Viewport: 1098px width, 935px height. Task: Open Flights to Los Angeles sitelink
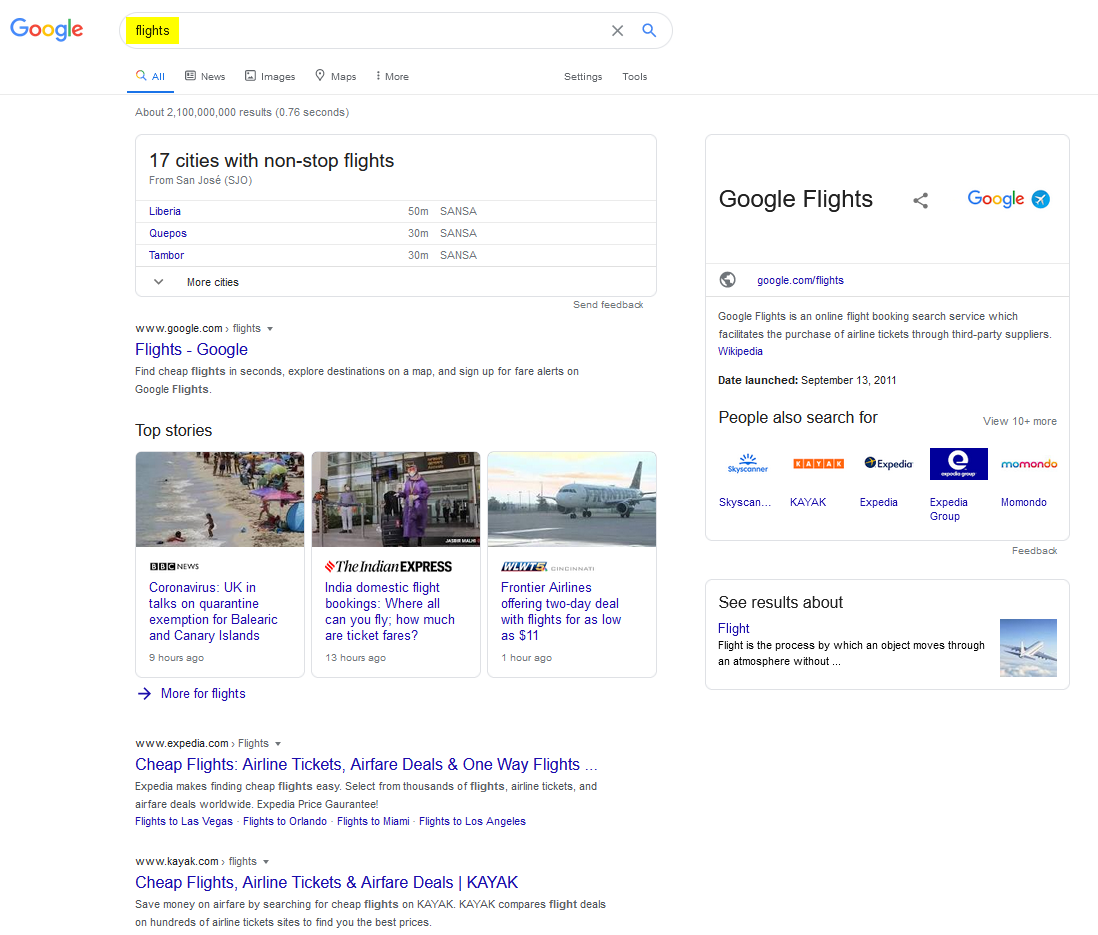472,821
